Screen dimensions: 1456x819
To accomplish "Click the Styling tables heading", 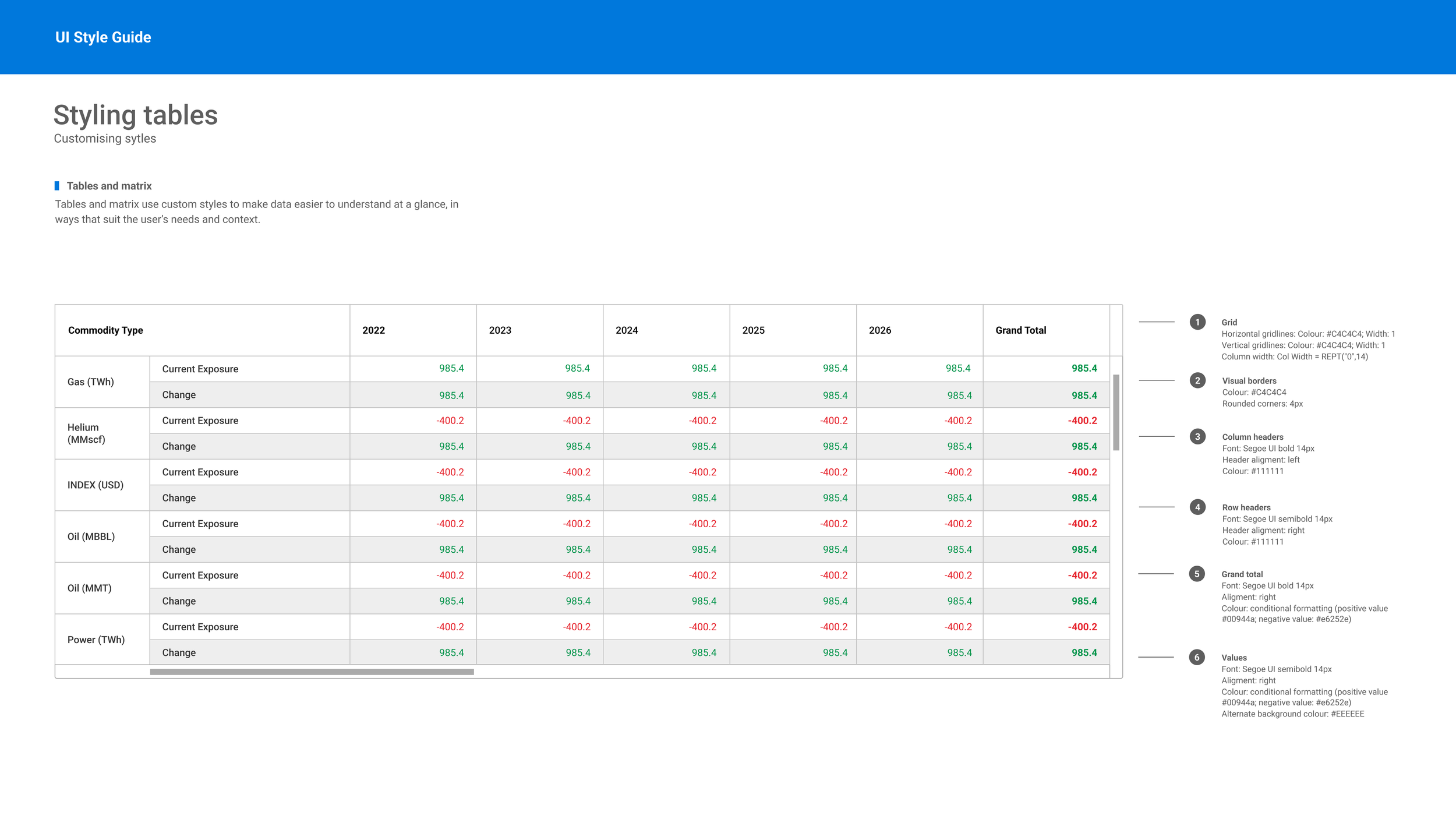I will pyautogui.click(x=135, y=115).
